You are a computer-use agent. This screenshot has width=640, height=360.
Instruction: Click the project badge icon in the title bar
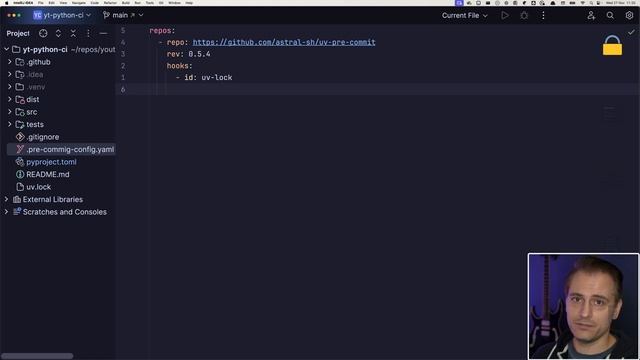(38, 15)
